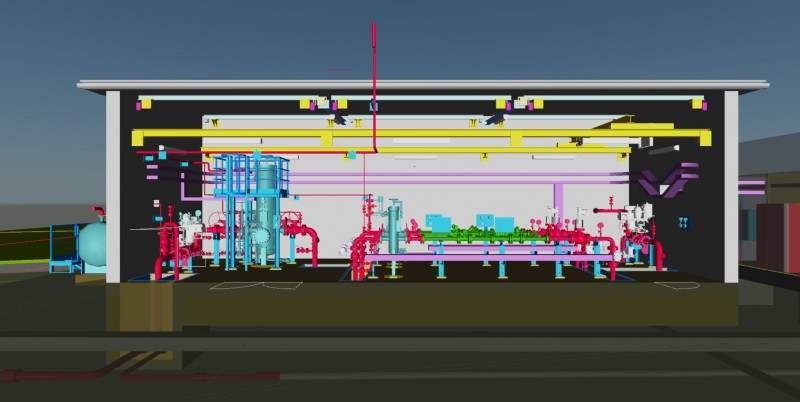
Task: Select the teal spherical tank outside the building
Action: [95, 242]
